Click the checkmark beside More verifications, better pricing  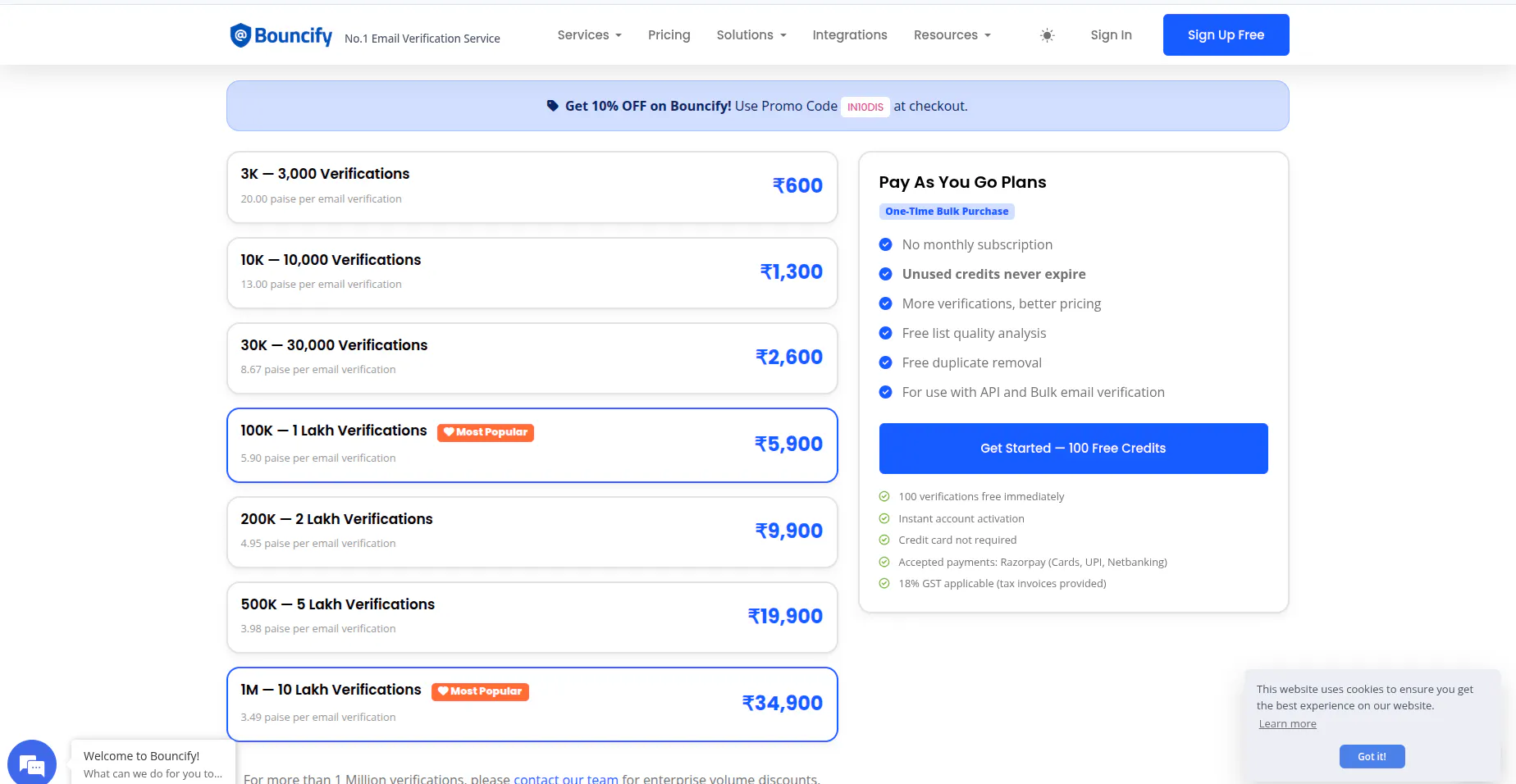885,303
